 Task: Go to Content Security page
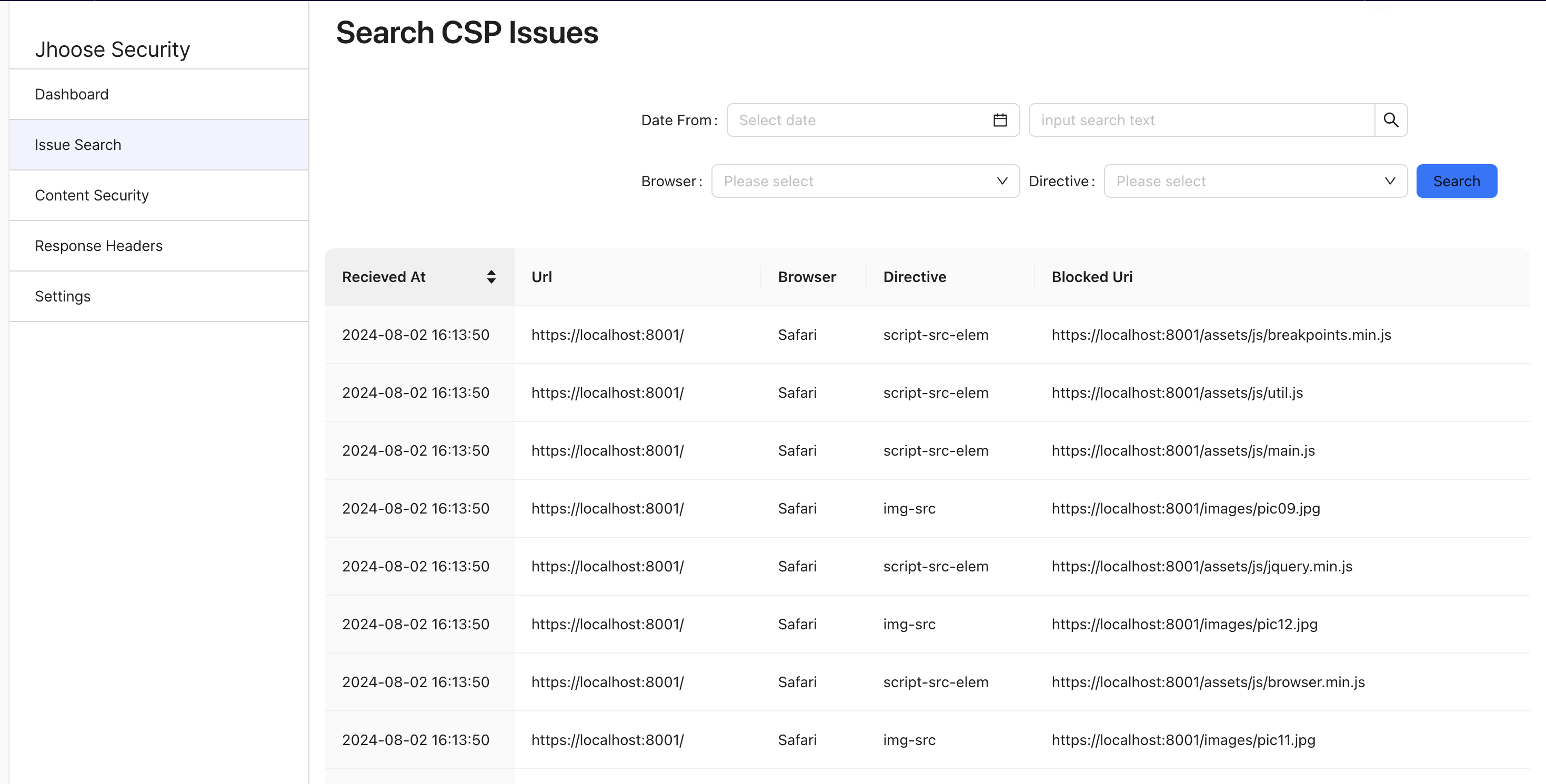click(x=92, y=195)
